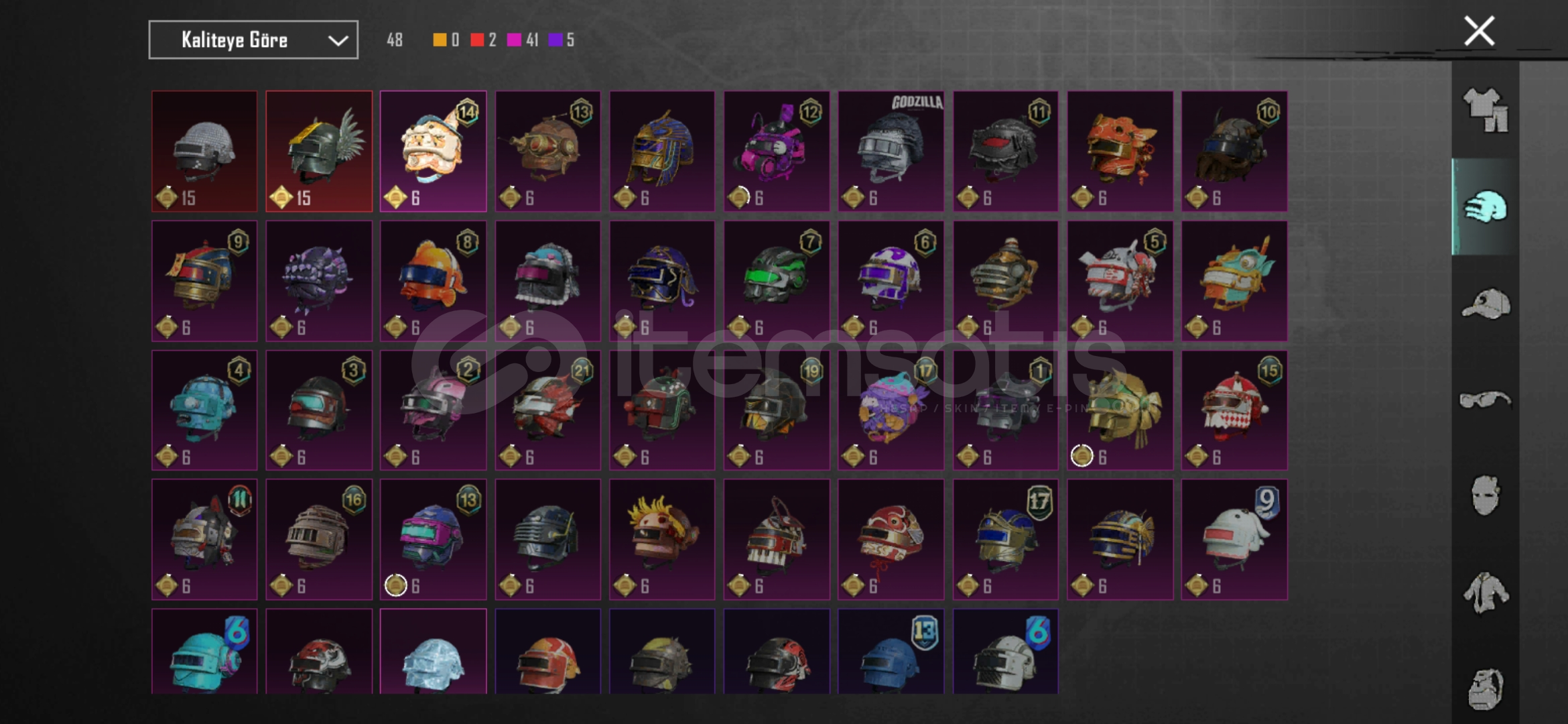Screen dimensions: 1568x724
Task: Select the purple rarity filter showing 5
Action: click(x=562, y=40)
